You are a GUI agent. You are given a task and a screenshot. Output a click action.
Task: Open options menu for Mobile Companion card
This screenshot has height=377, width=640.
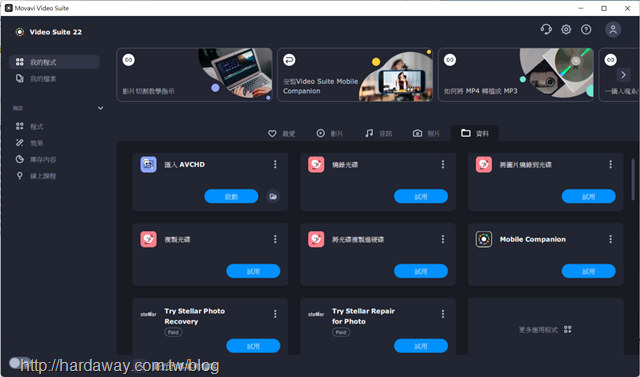pos(611,239)
